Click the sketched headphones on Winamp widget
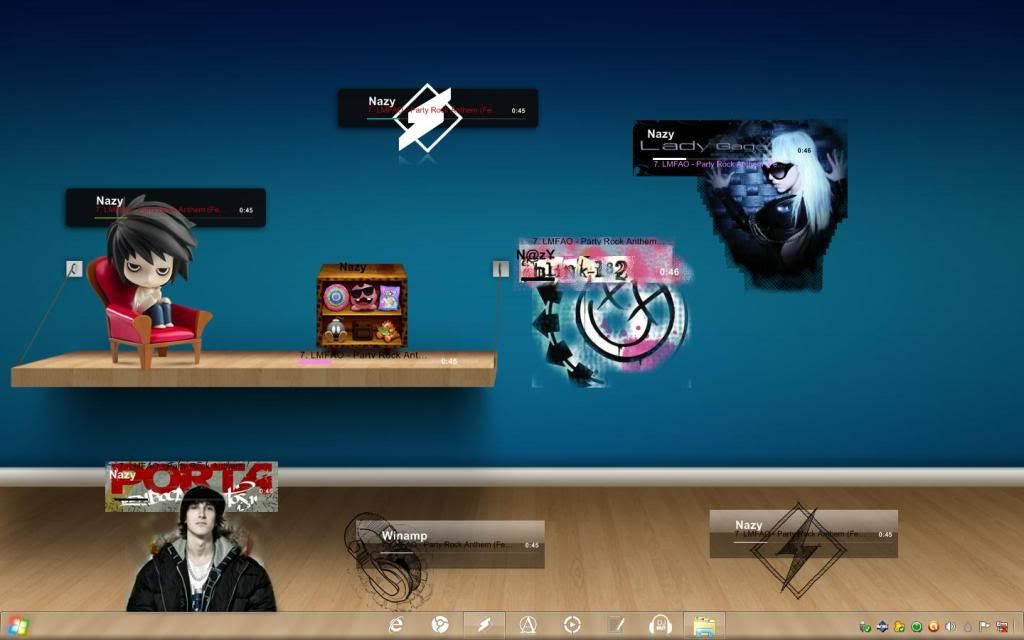 (385, 558)
